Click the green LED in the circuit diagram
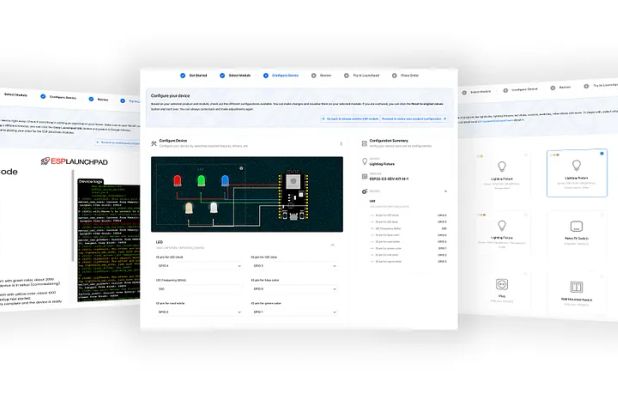 pyautogui.click(x=201, y=181)
